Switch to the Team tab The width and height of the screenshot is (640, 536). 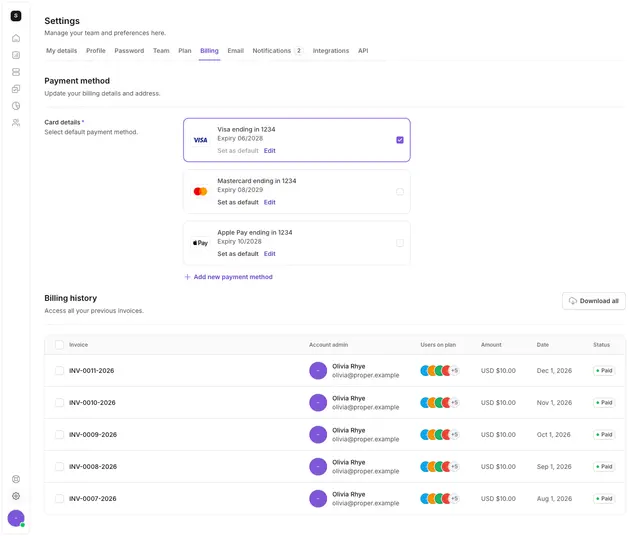[x=161, y=51]
